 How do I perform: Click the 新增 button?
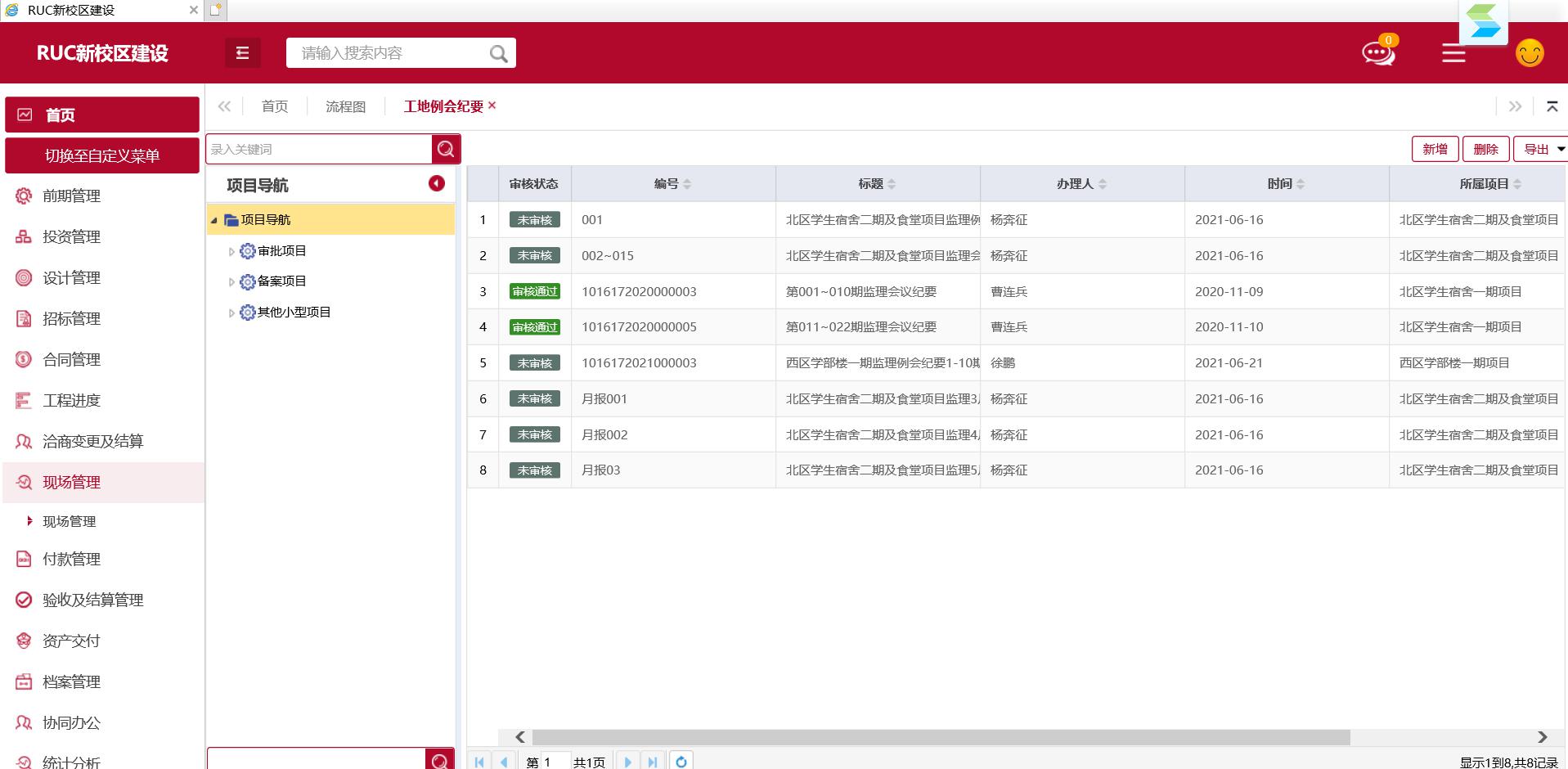coord(1435,149)
